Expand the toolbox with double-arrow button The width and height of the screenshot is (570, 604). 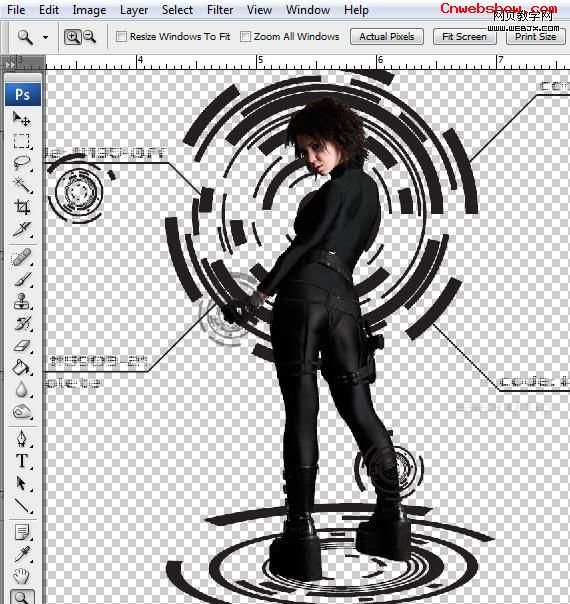[10, 64]
